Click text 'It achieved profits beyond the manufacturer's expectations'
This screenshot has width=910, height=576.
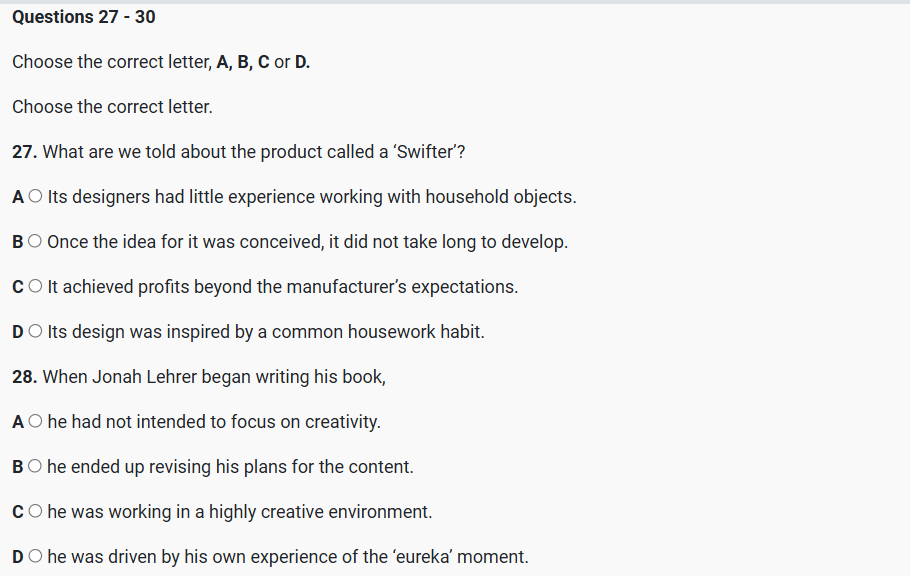point(282,287)
